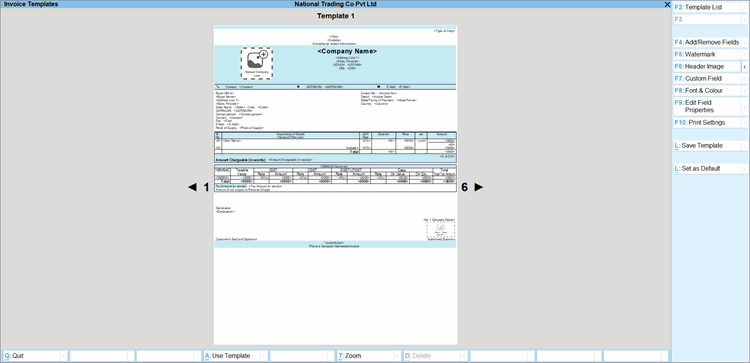
Task: Go to previous template with left arrow
Action: click(x=192, y=187)
